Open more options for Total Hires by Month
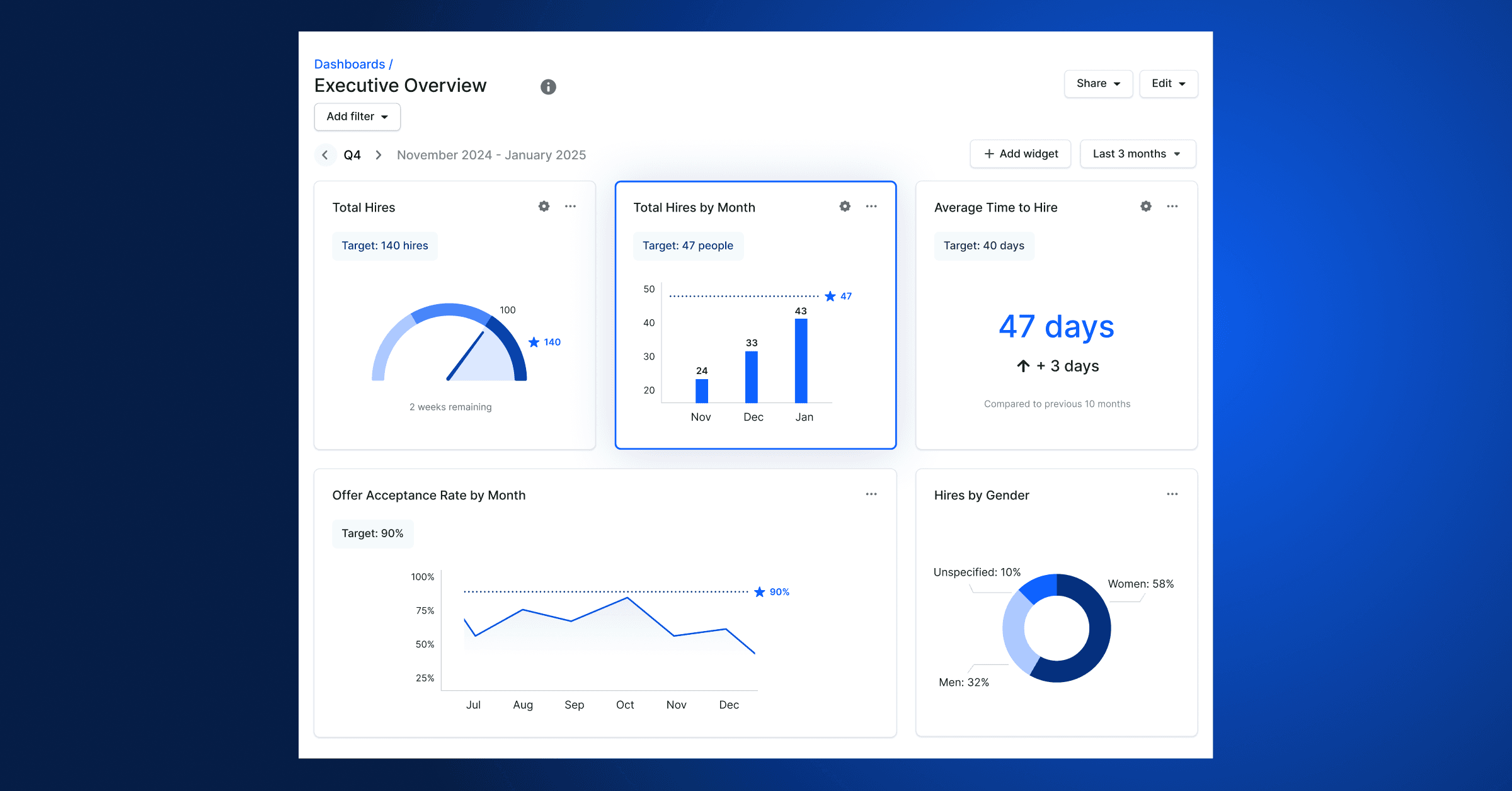 pyautogui.click(x=871, y=206)
